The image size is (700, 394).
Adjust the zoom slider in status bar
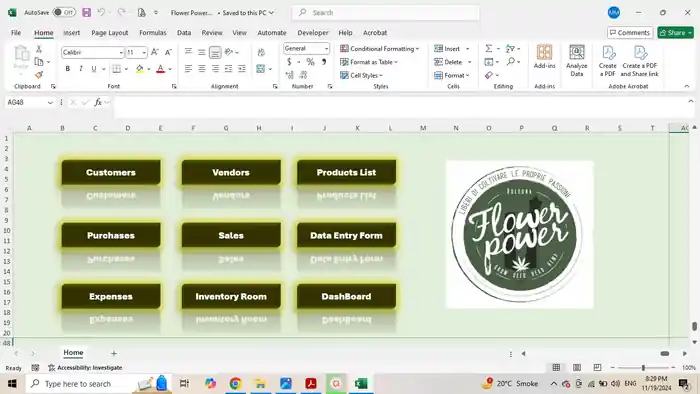[643, 368]
